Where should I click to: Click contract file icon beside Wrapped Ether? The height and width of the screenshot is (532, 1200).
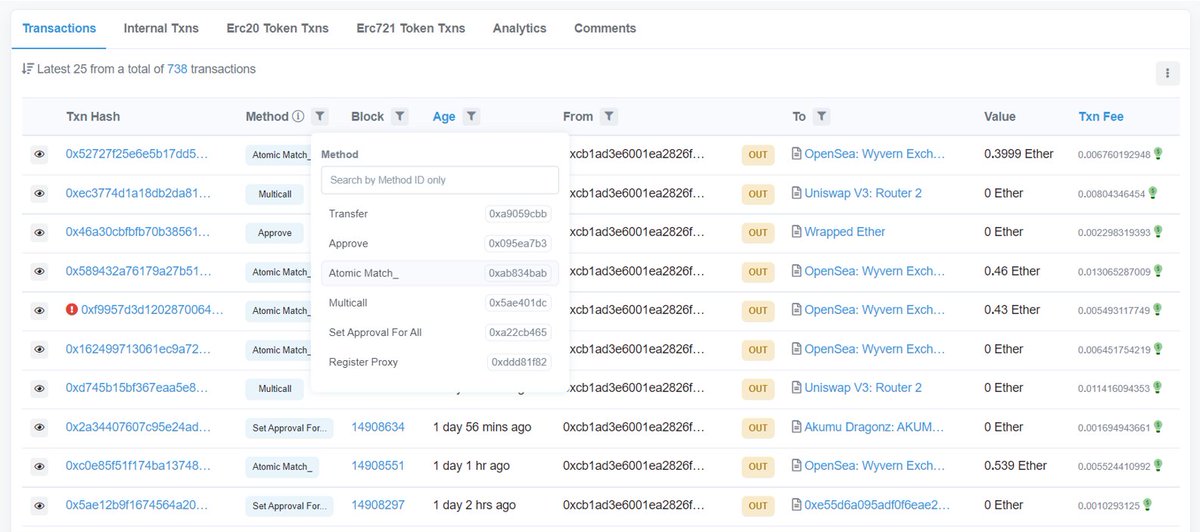tap(797, 232)
